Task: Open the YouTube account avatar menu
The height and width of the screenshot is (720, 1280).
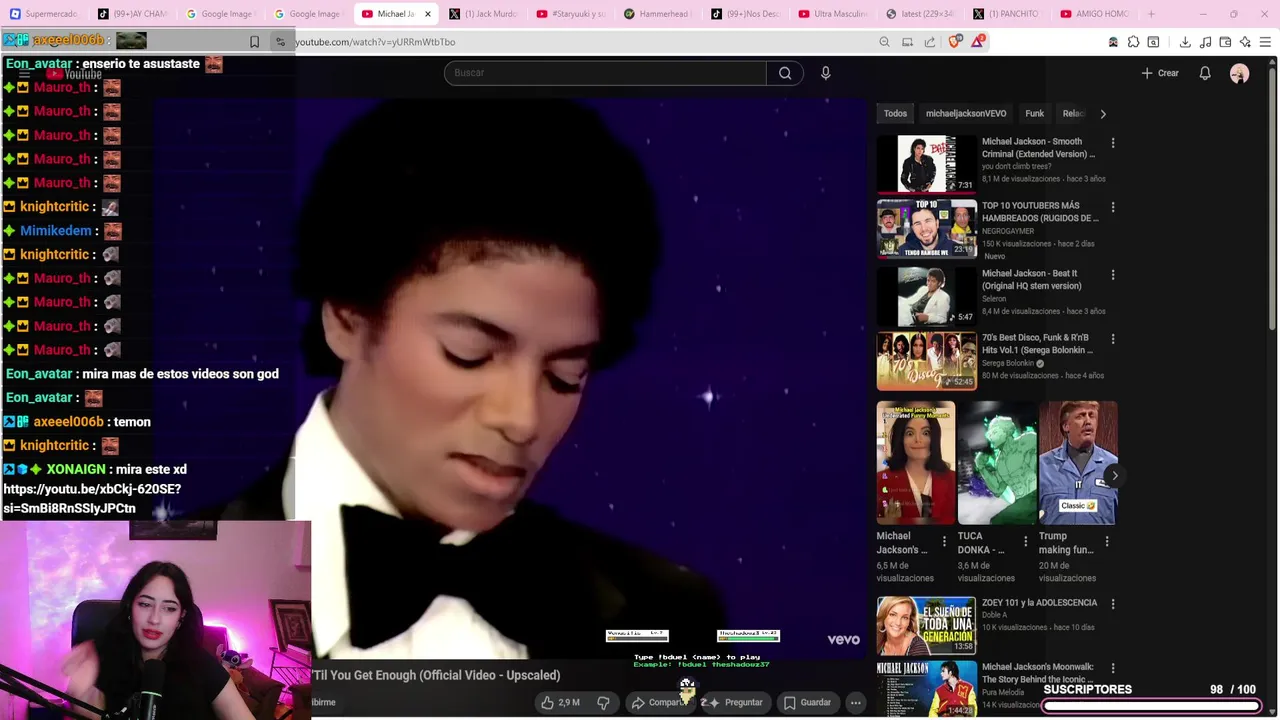Action: coord(1239,74)
